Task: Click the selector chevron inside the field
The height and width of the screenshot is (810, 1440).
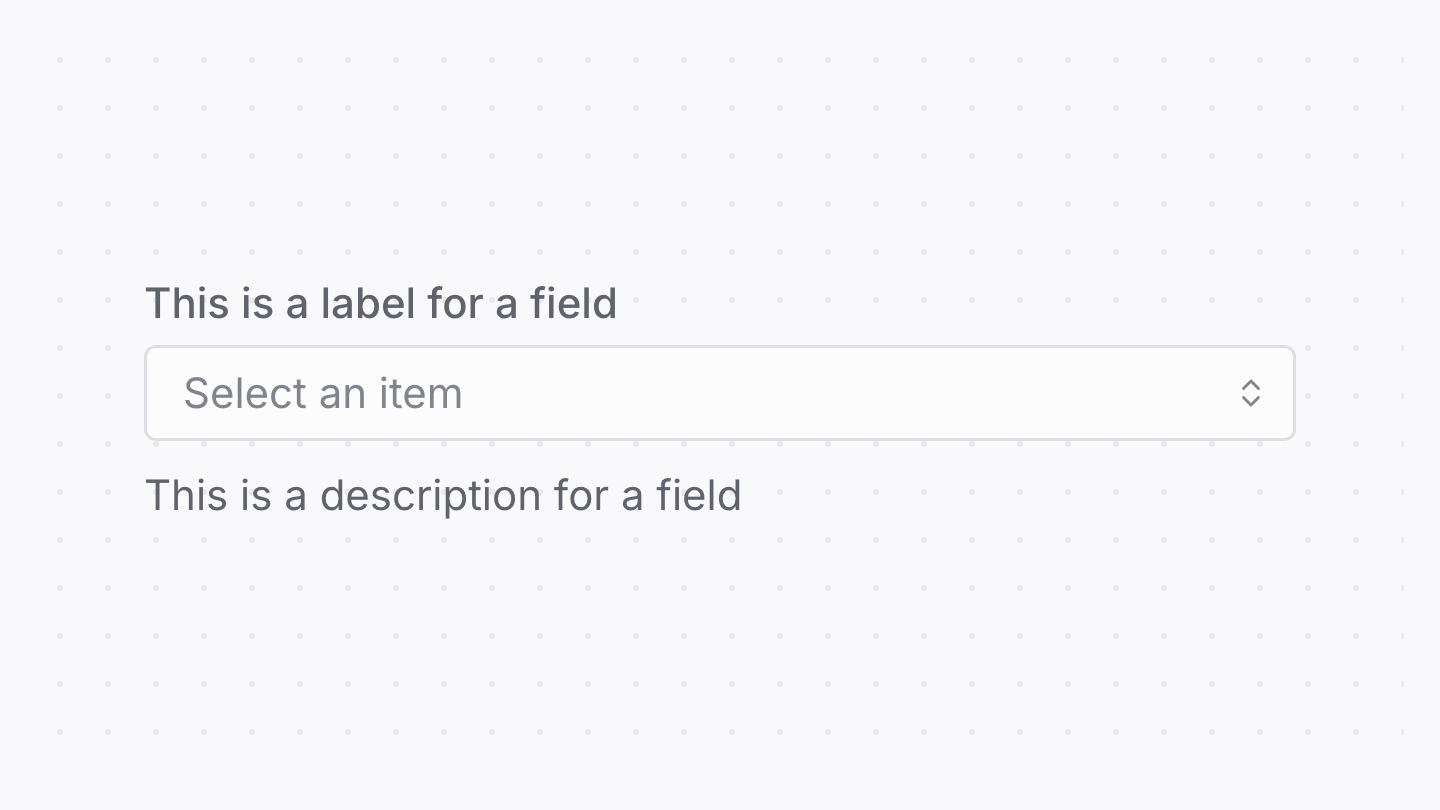Action: [x=1251, y=393]
